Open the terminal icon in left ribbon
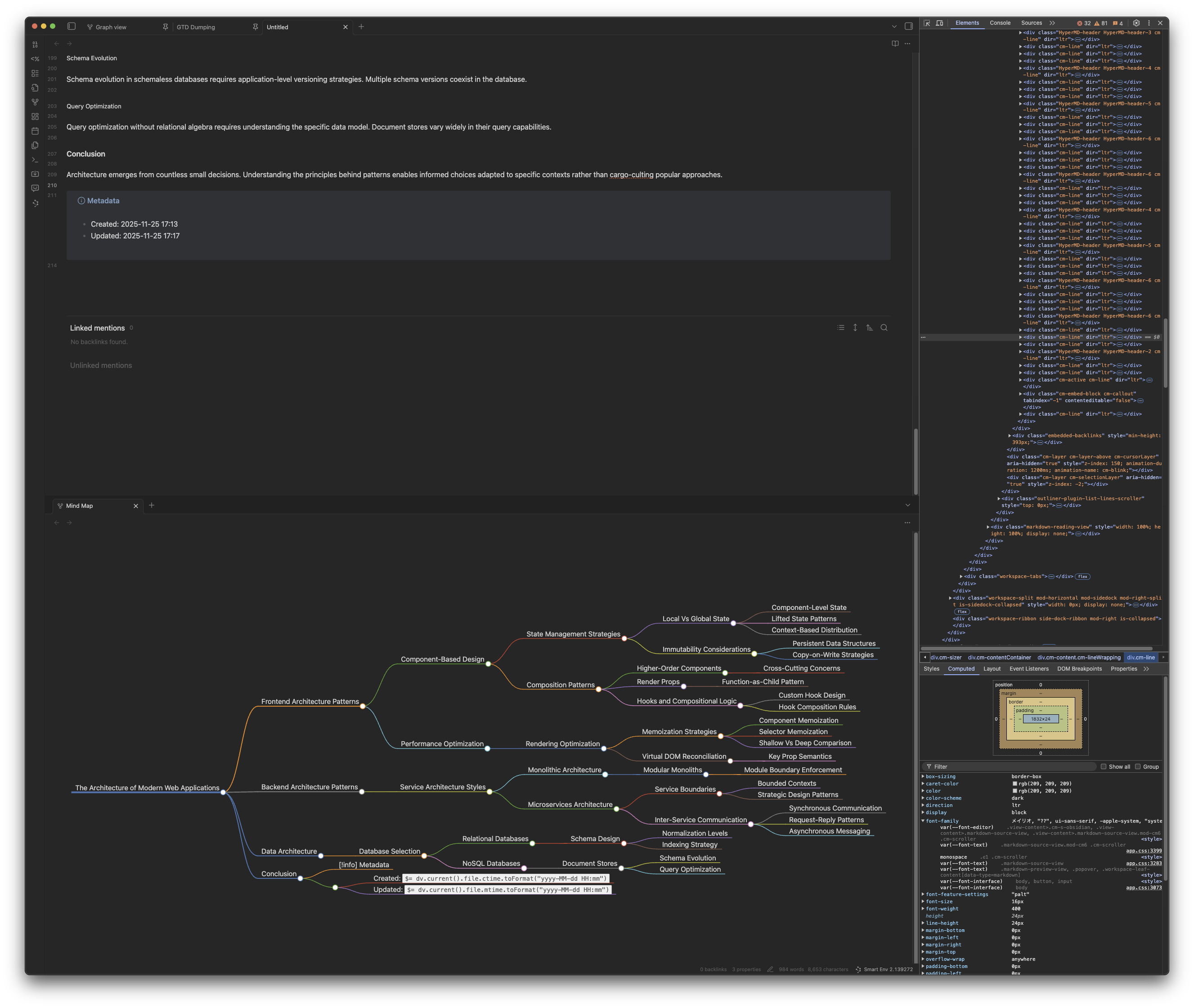Image resolution: width=1194 pixels, height=1008 pixels. [x=35, y=159]
